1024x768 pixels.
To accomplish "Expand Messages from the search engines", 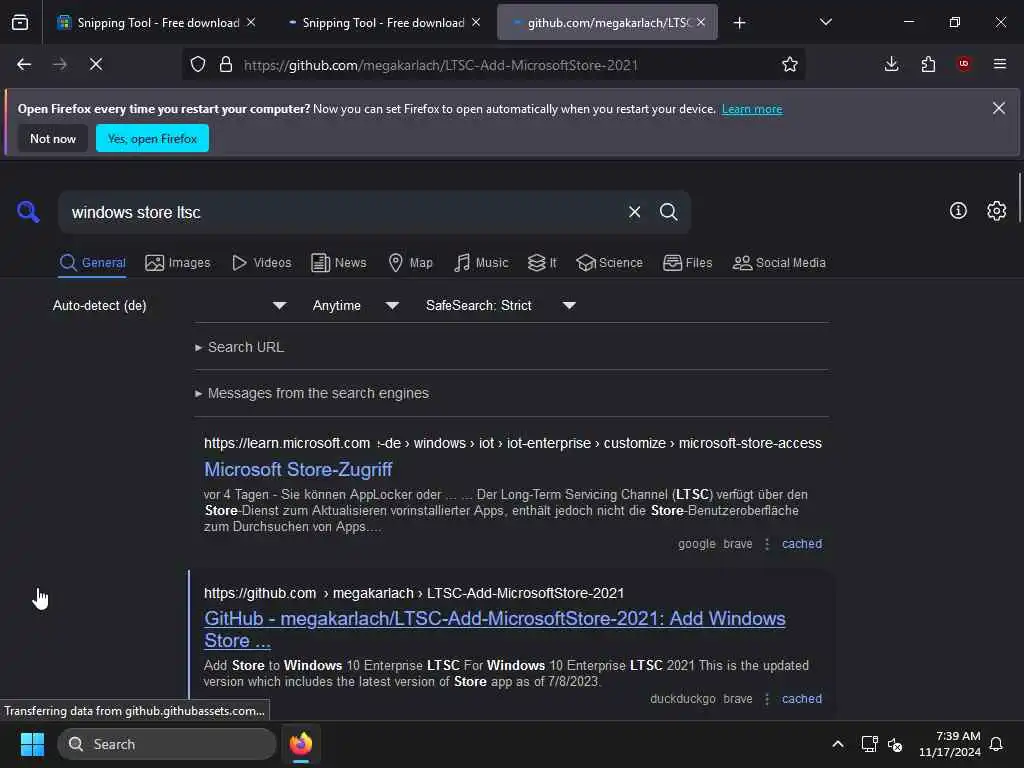I will 312,393.
